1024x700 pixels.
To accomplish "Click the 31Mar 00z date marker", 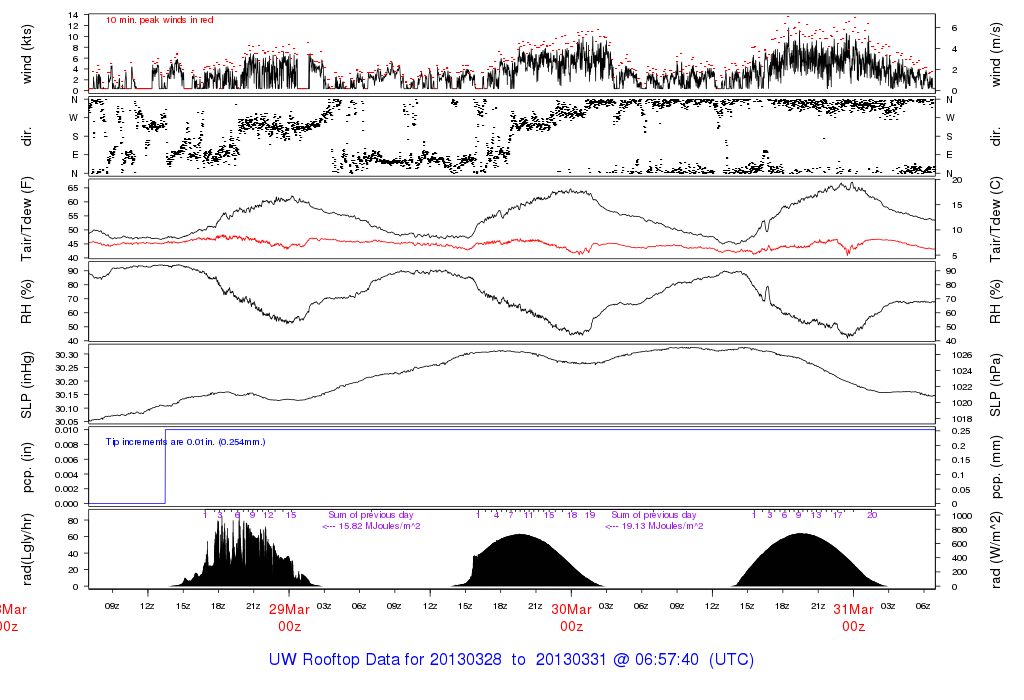I will click(853, 617).
